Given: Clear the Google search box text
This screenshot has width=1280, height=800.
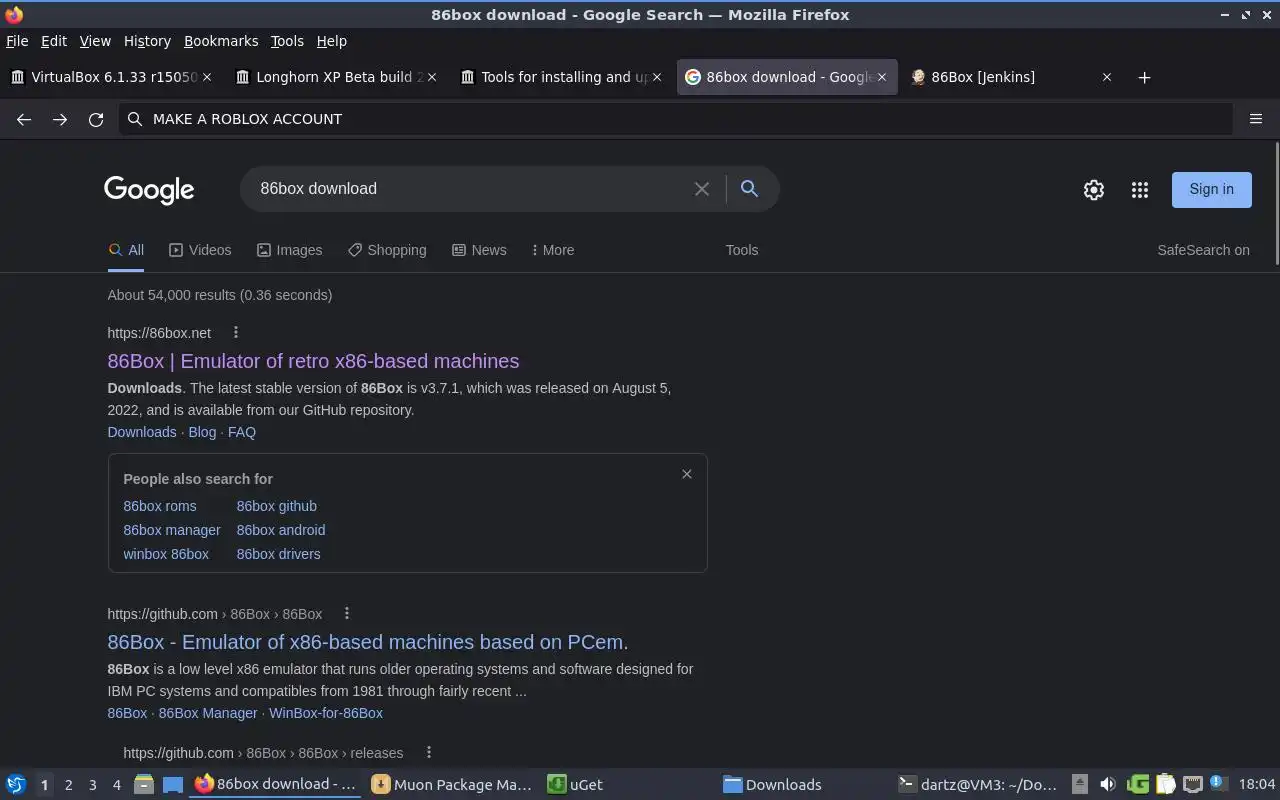Looking at the screenshot, I should (702, 189).
